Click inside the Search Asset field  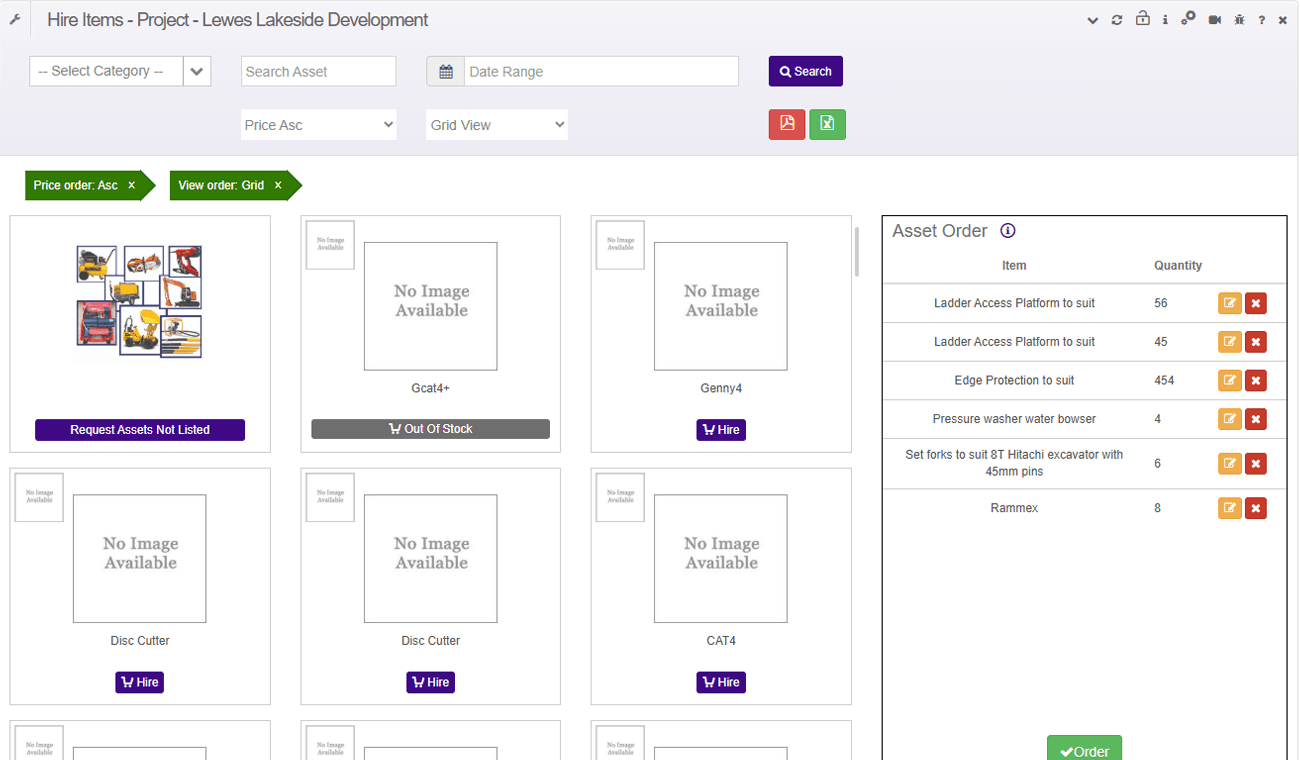point(318,71)
